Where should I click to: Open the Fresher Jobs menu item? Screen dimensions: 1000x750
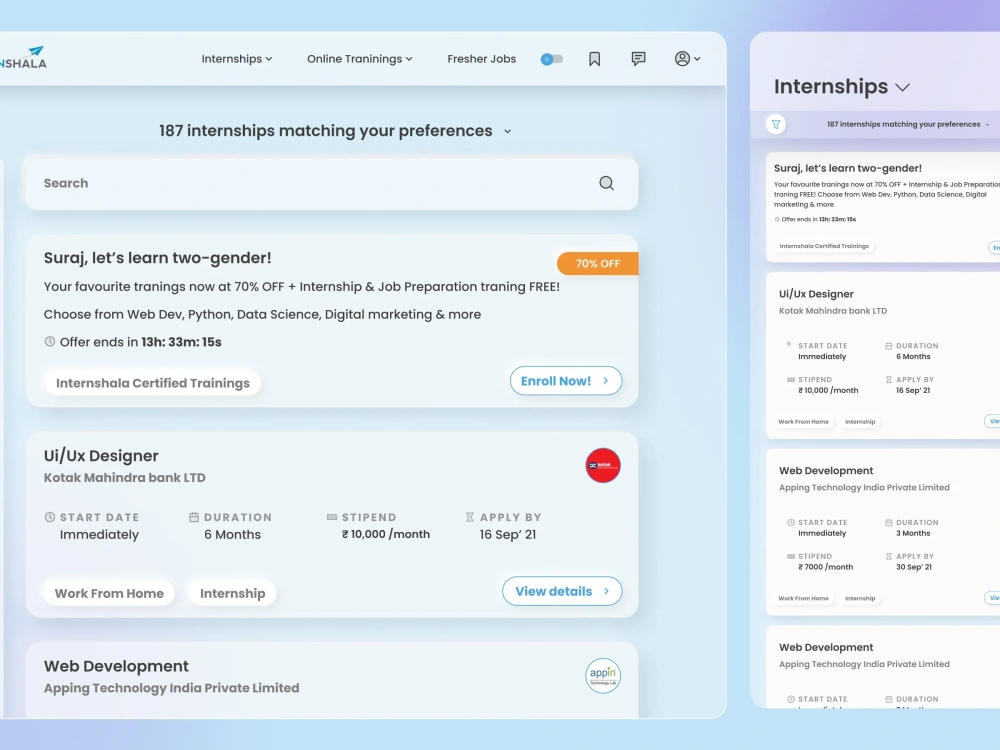click(x=482, y=59)
